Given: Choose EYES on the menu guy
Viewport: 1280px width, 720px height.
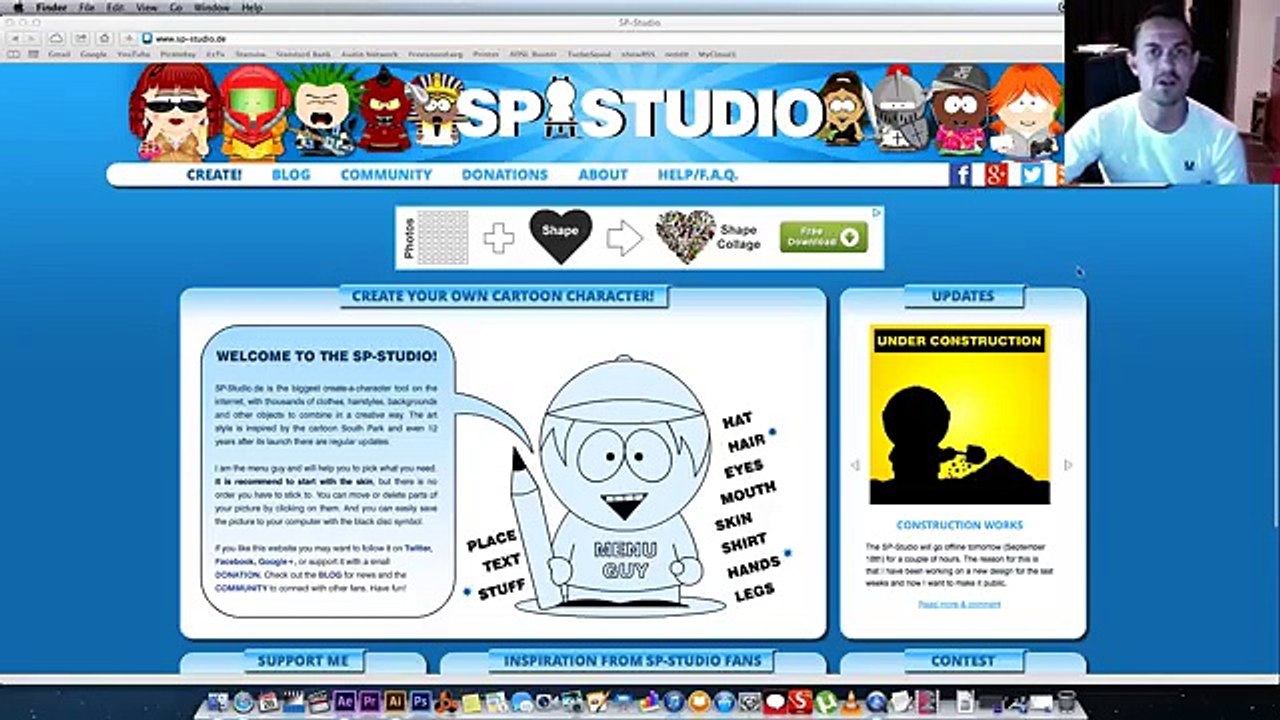Looking at the screenshot, I should tap(744, 468).
